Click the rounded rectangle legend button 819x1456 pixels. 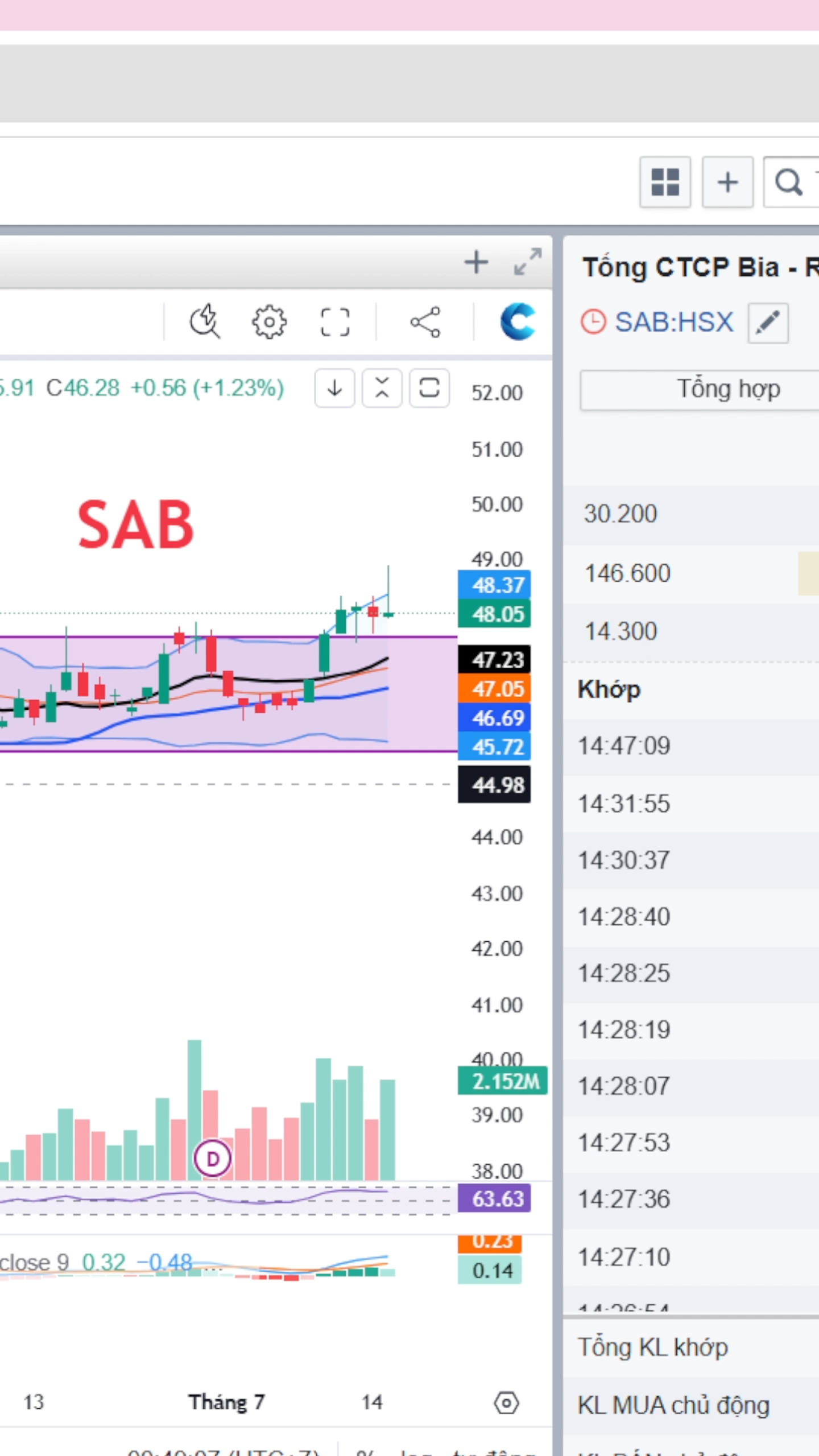[x=429, y=388]
